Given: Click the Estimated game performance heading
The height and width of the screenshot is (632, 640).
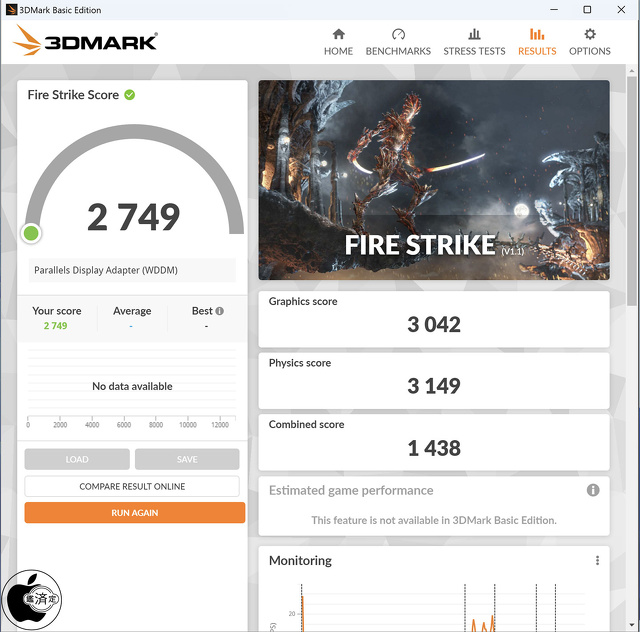Looking at the screenshot, I should tap(351, 490).
